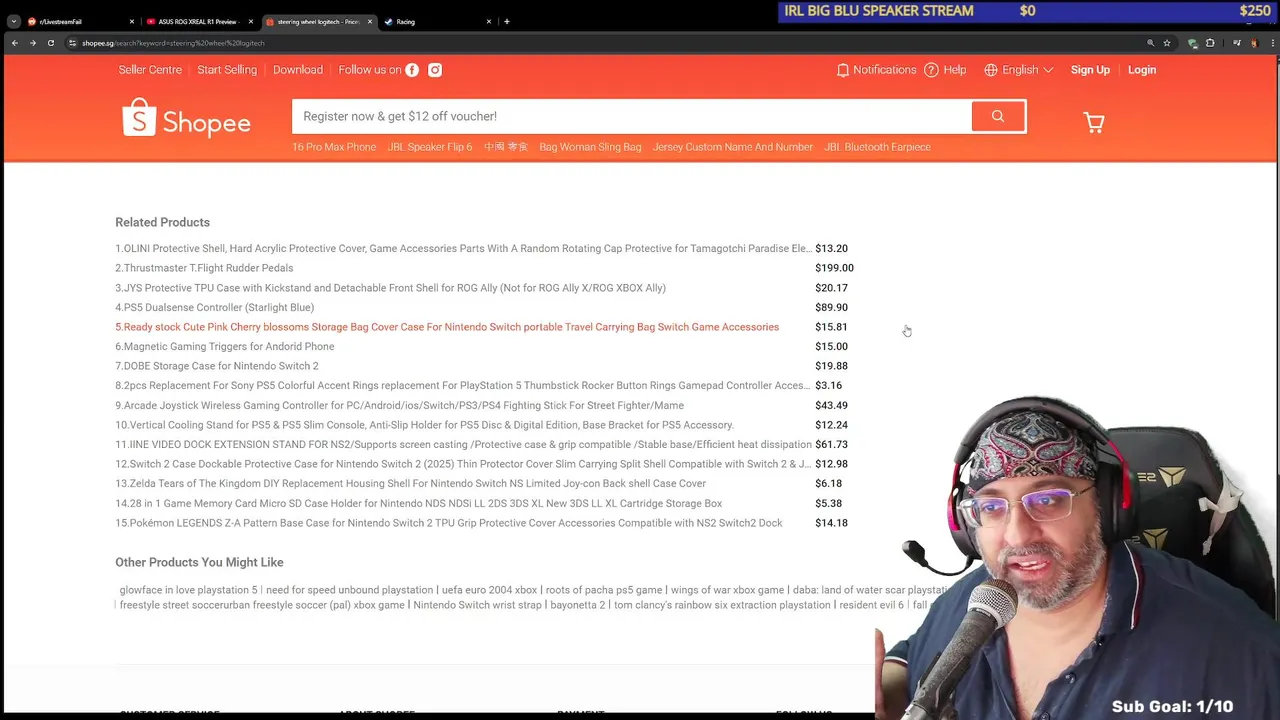Select JBL Speaker Flip 6 suggestion
Screen dimensions: 1280x720
(x=430, y=147)
